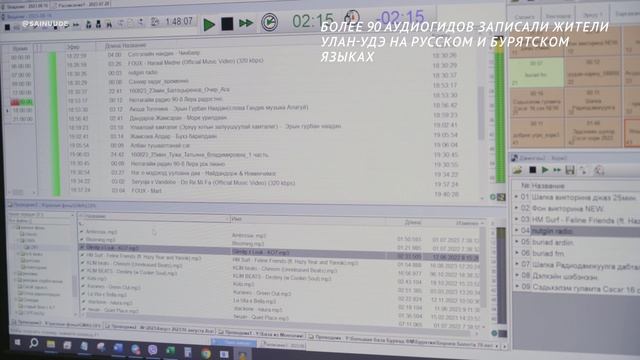This screenshot has height=360, width=640.
Task: Click the red highlighted hour block in schedule column
Action: (22, 102)
